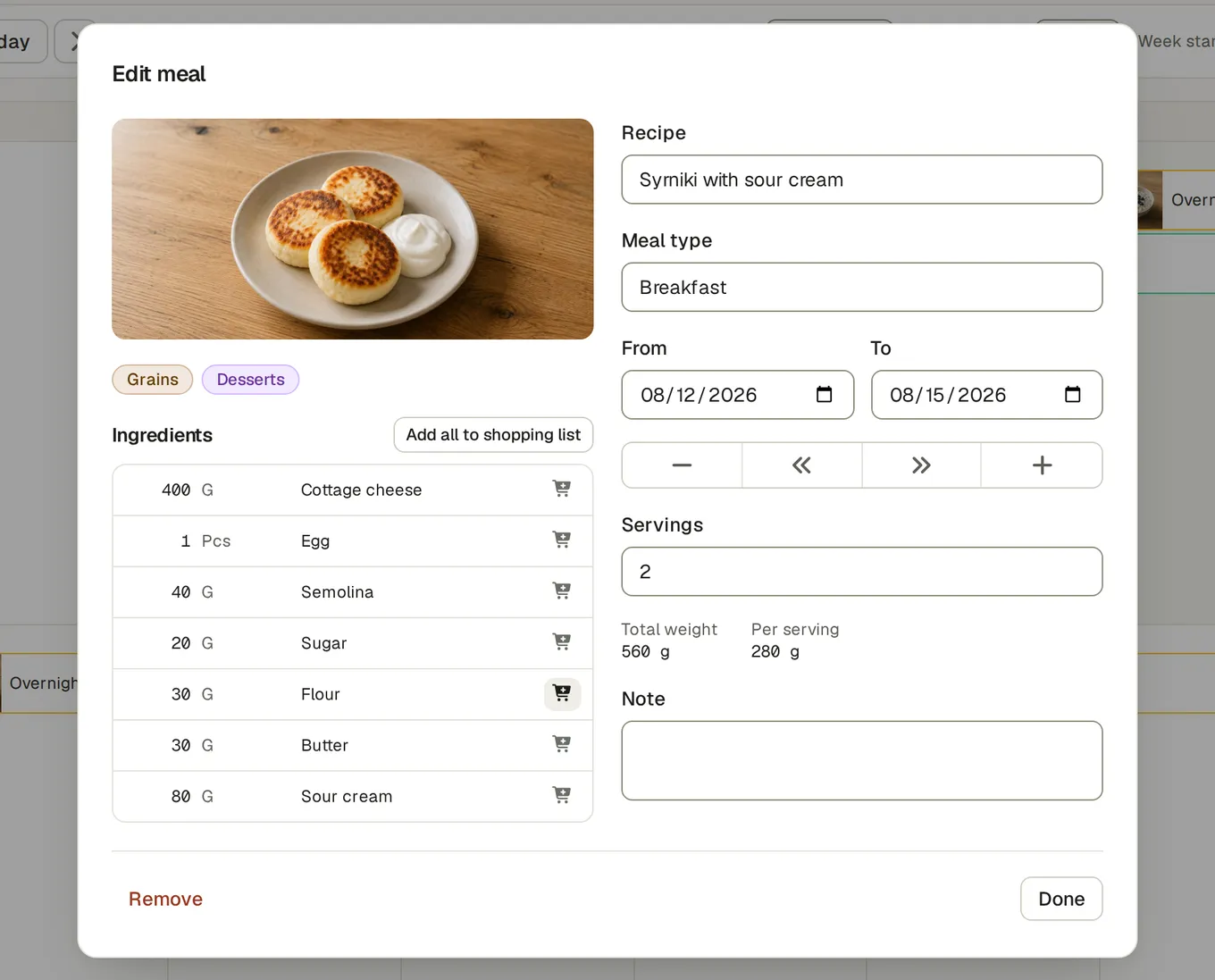Add Egg to shopping list
Viewport: 1215px width, 980px height.
[x=562, y=540]
